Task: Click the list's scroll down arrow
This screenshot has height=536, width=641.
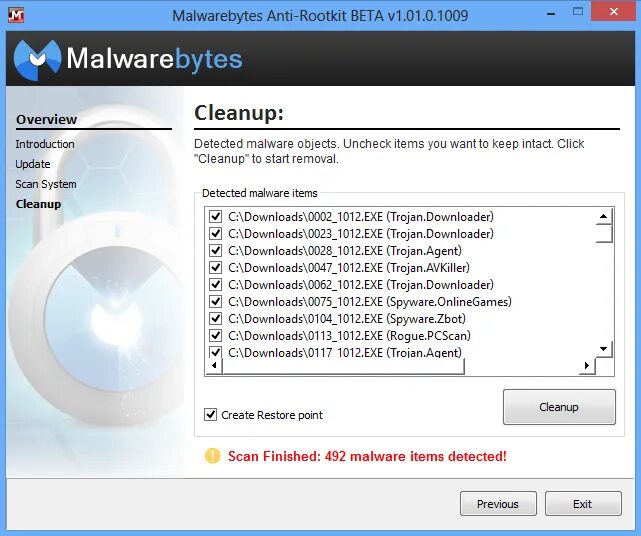Action: click(604, 349)
